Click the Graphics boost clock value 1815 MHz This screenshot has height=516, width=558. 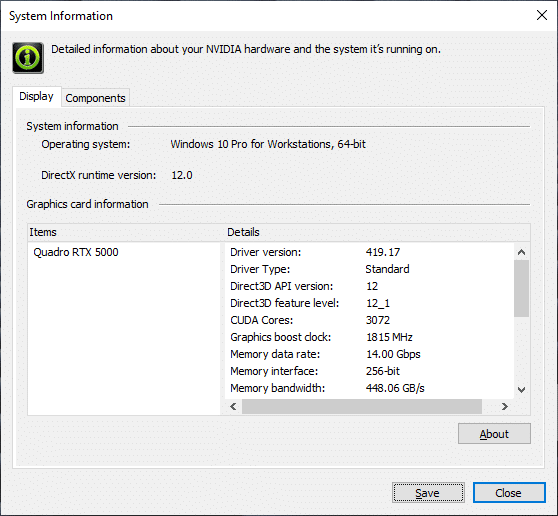pyautogui.click(x=389, y=337)
